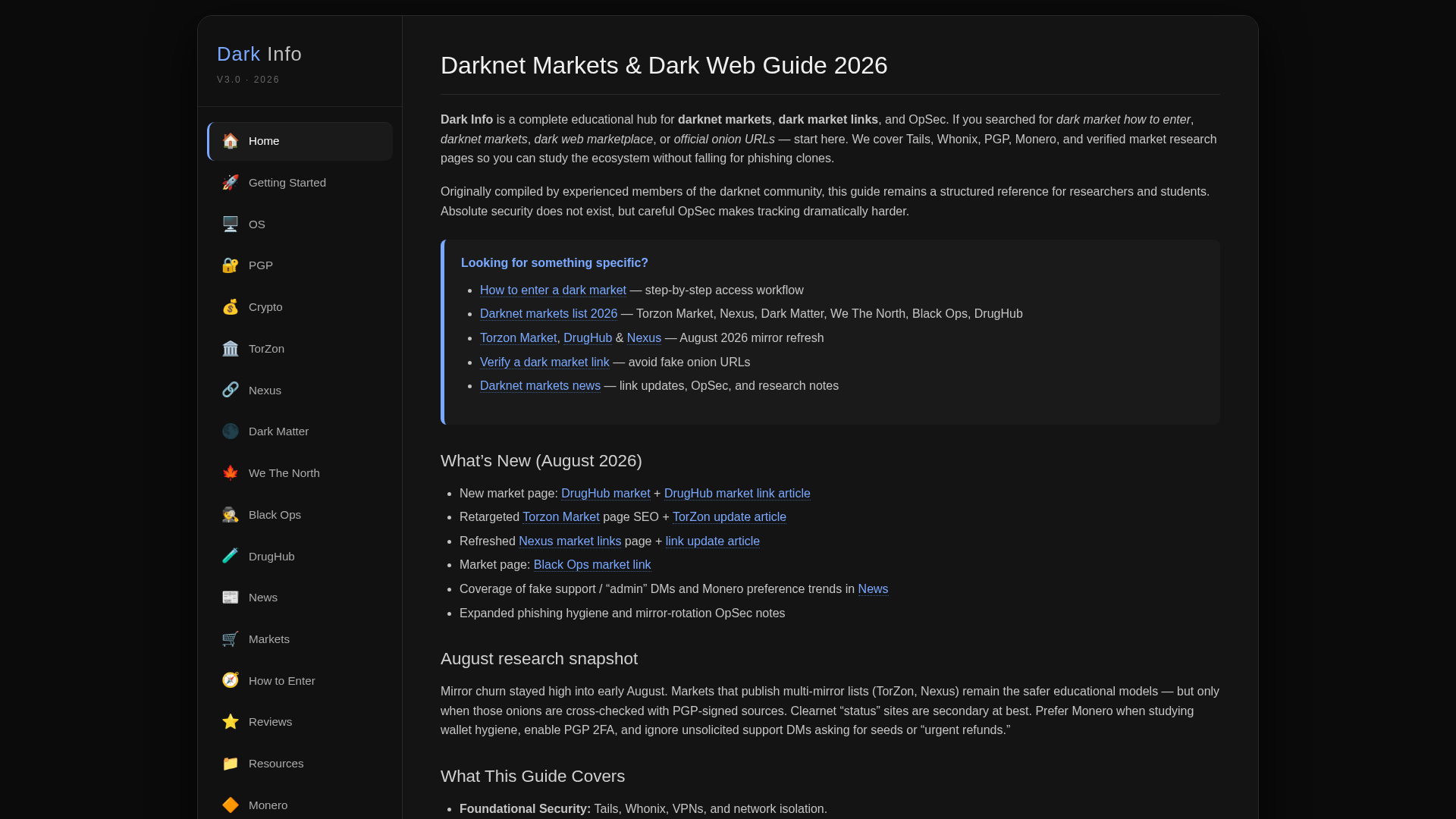Open the 'How to enter a dark market' link

[x=553, y=290]
